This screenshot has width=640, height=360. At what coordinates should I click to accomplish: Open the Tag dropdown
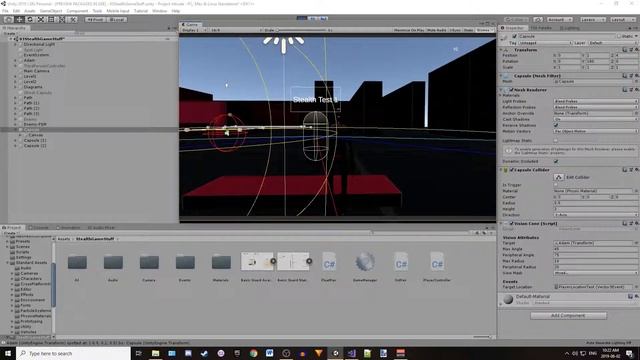[x=544, y=43]
